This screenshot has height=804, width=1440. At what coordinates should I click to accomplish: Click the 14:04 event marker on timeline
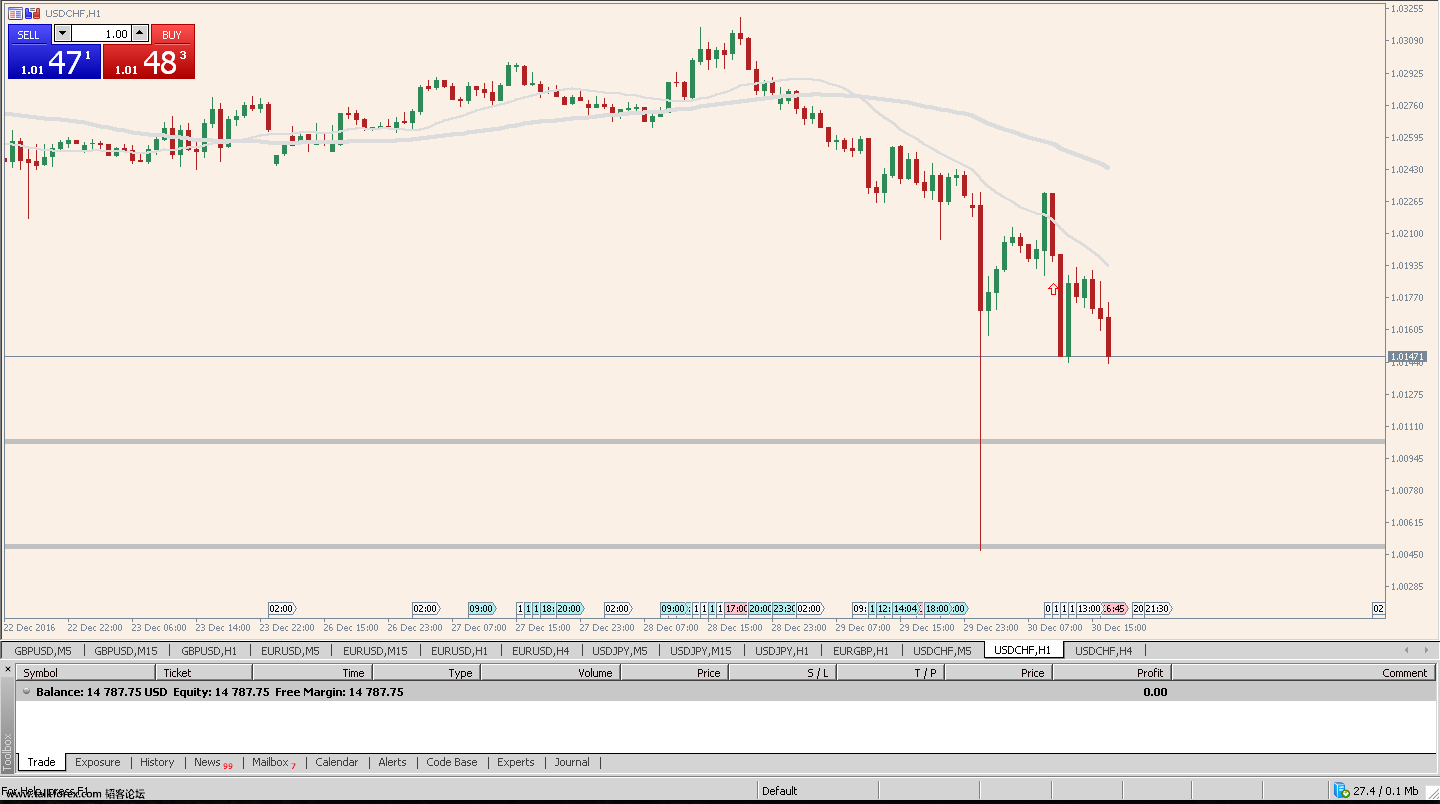[906, 608]
